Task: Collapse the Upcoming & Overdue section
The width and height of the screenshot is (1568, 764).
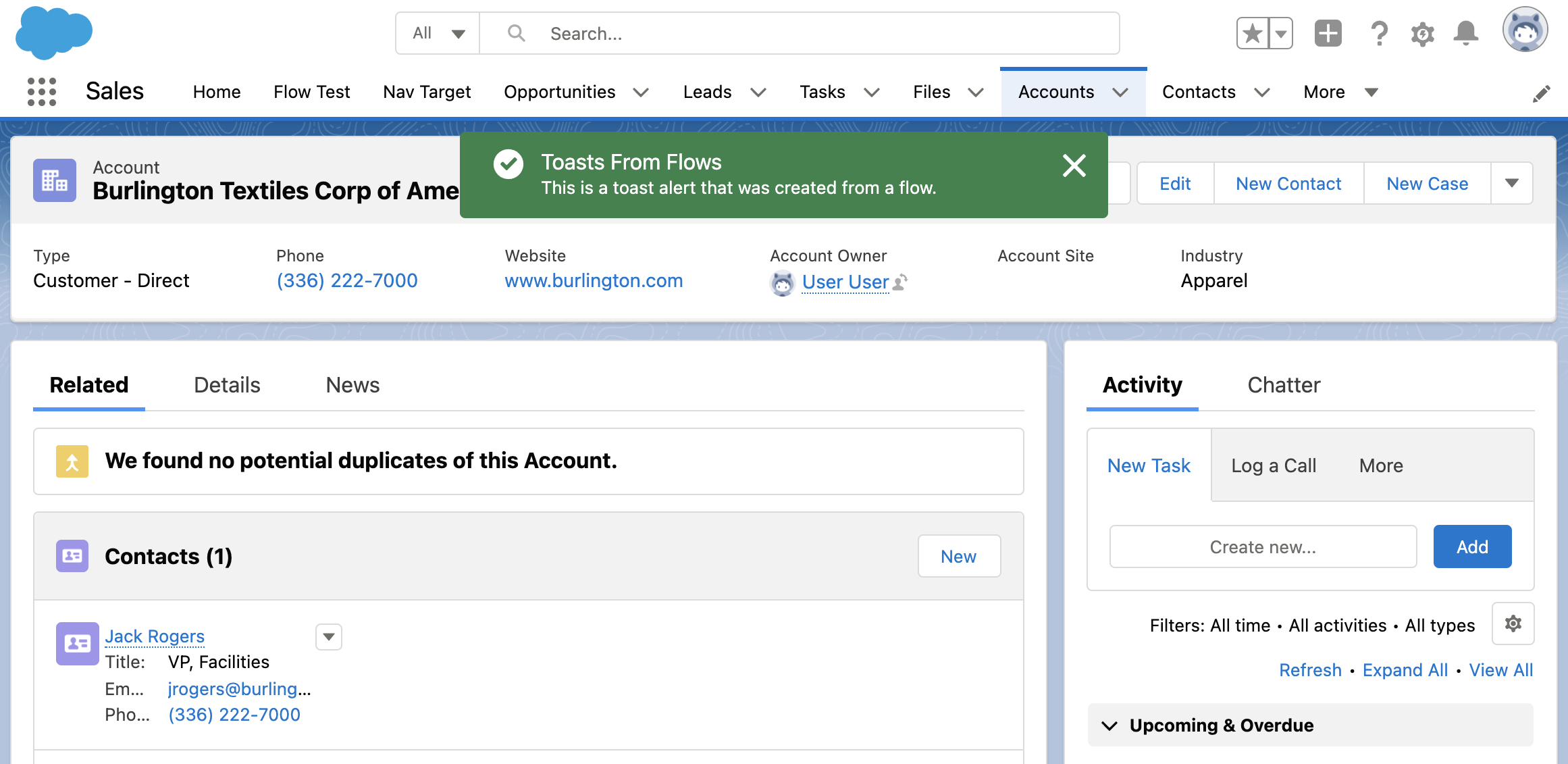Action: pyautogui.click(x=1109, y=725)
